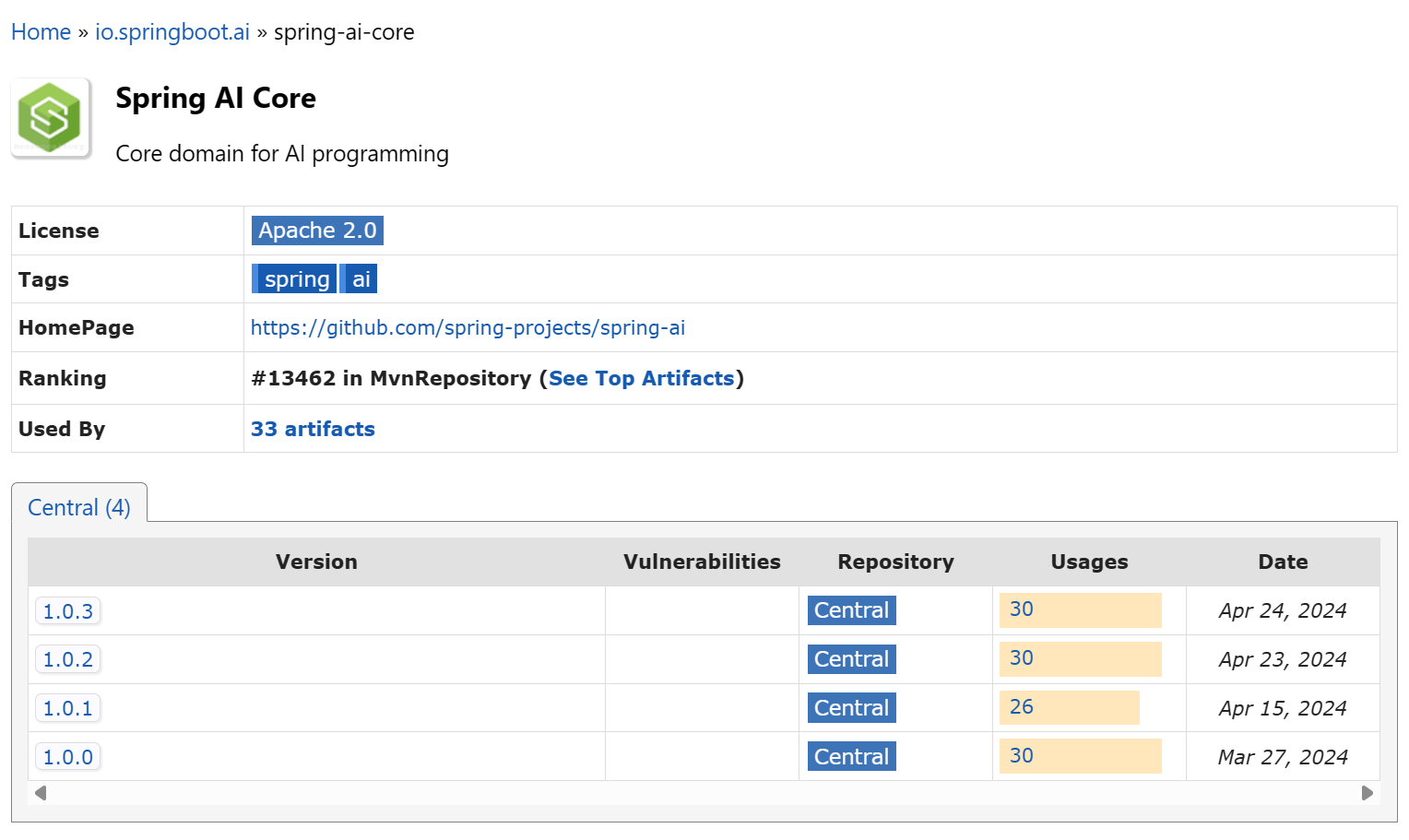Screen dimensions: 1409x840
Task: Open version 1.0.1
Action: pos(68,708)
